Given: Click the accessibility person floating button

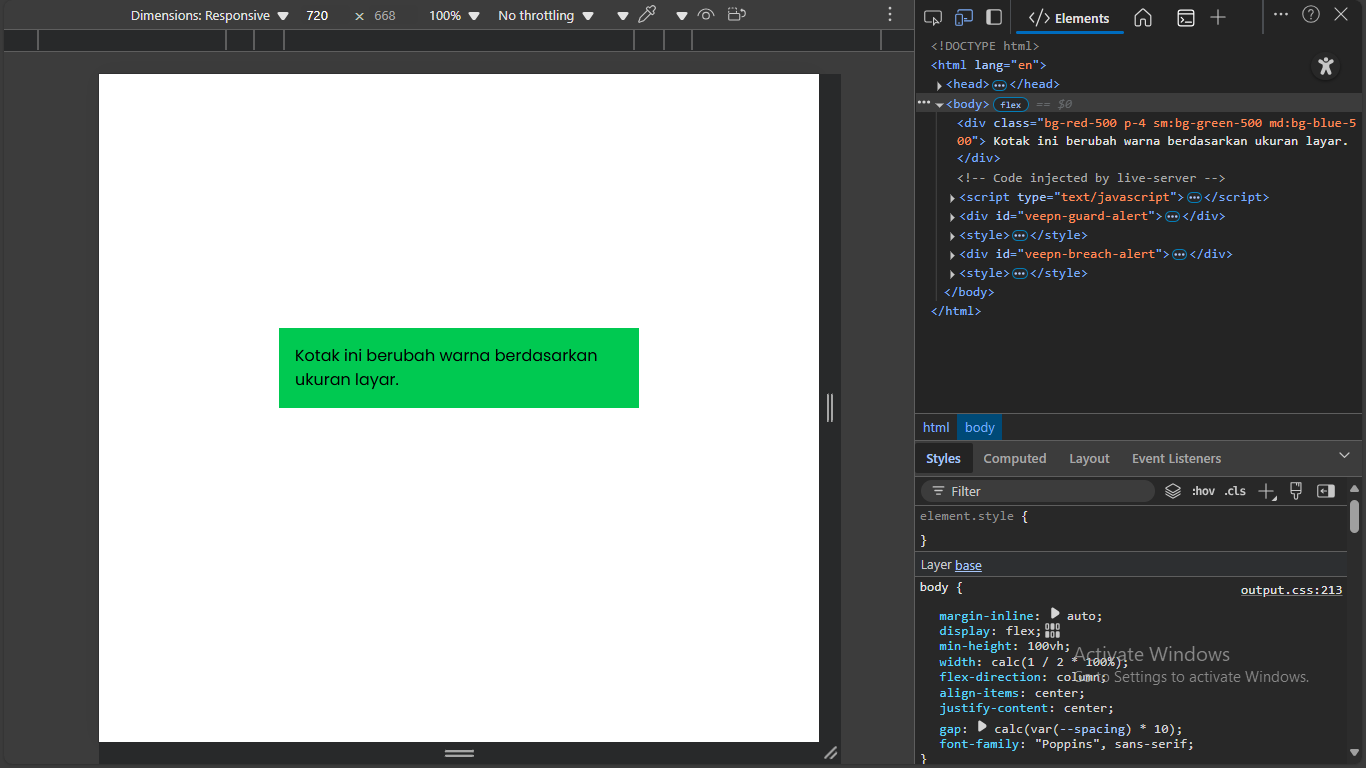Looking at the screenshot, I should click(1326, 66).
